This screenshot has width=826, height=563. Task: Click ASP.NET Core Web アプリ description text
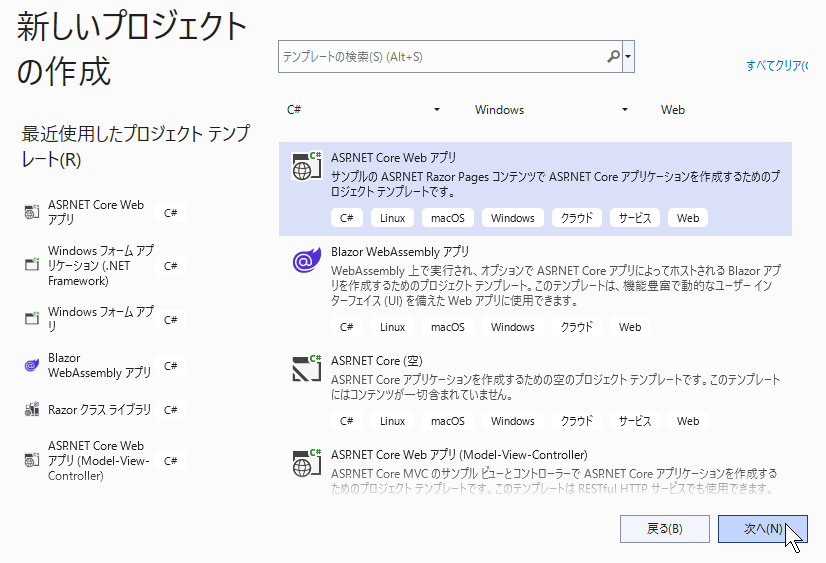(555, 184)
